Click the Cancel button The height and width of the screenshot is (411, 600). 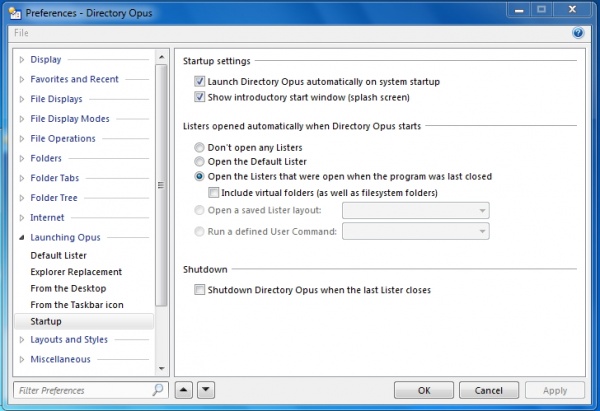[x=489, y=390]
